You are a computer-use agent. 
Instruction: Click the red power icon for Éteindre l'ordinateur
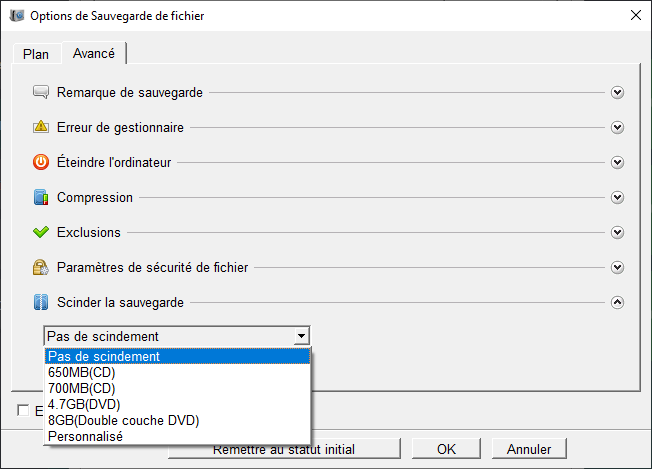click(x=41, y=162)
